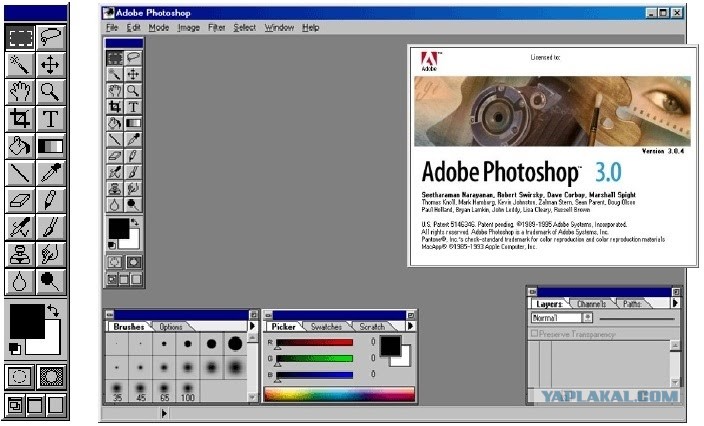
Task: Select the Rubber Stamp tool in large toolbox
Action: pos(20,255)
